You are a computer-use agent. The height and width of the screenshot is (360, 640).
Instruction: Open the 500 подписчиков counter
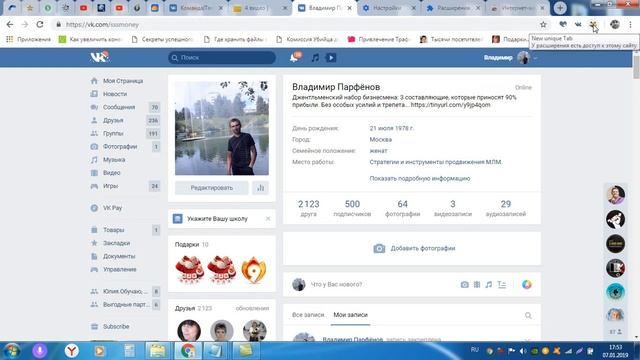[352, 208]
